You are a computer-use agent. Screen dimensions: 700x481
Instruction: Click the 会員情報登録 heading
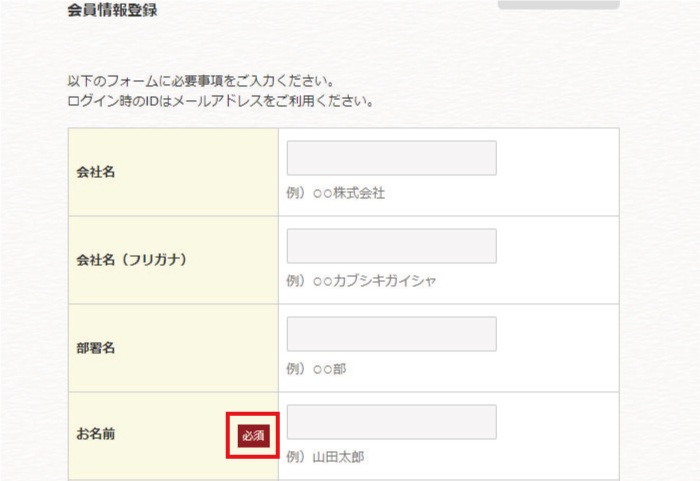coord(111,11)
